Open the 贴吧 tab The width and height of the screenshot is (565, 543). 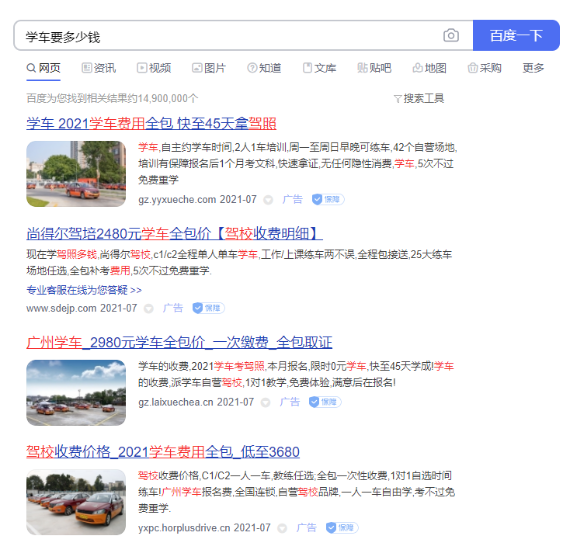pyautogui.click(x=374, y=68)
